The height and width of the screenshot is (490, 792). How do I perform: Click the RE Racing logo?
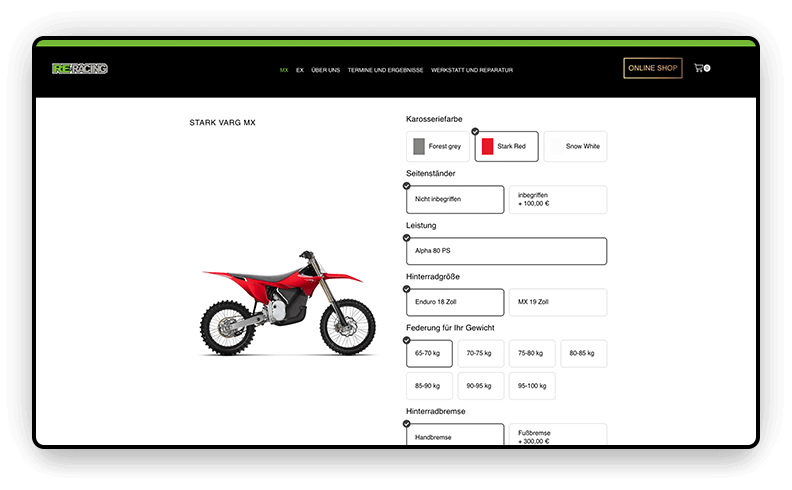[x=80, y=69]
